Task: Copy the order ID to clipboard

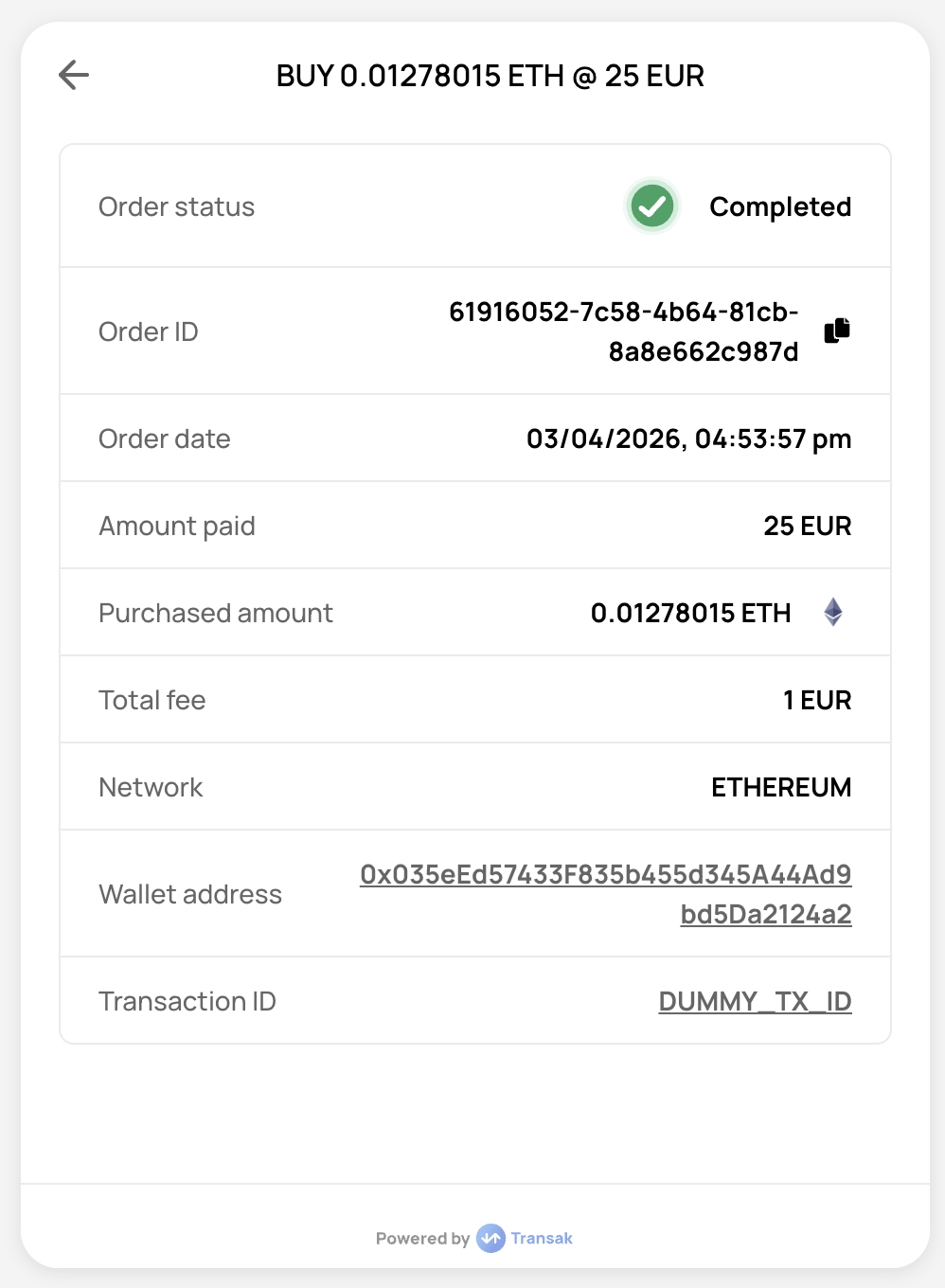Action: (837, 331)
